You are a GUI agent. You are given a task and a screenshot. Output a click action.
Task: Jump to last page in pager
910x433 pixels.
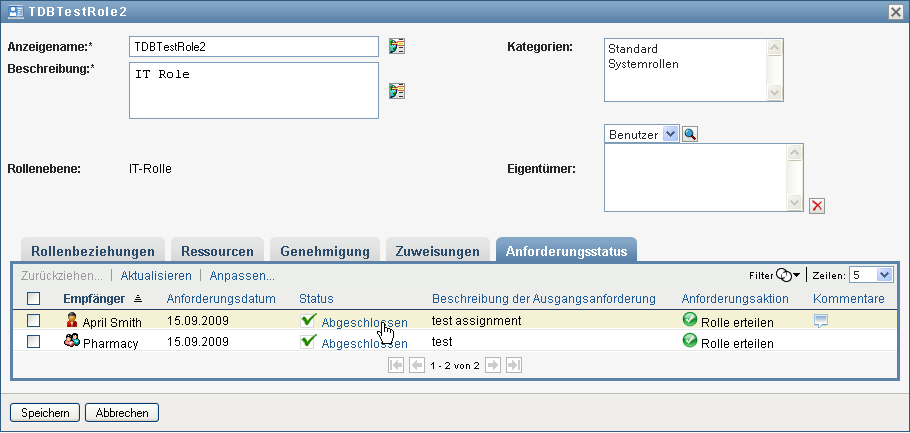click(514, 366)
